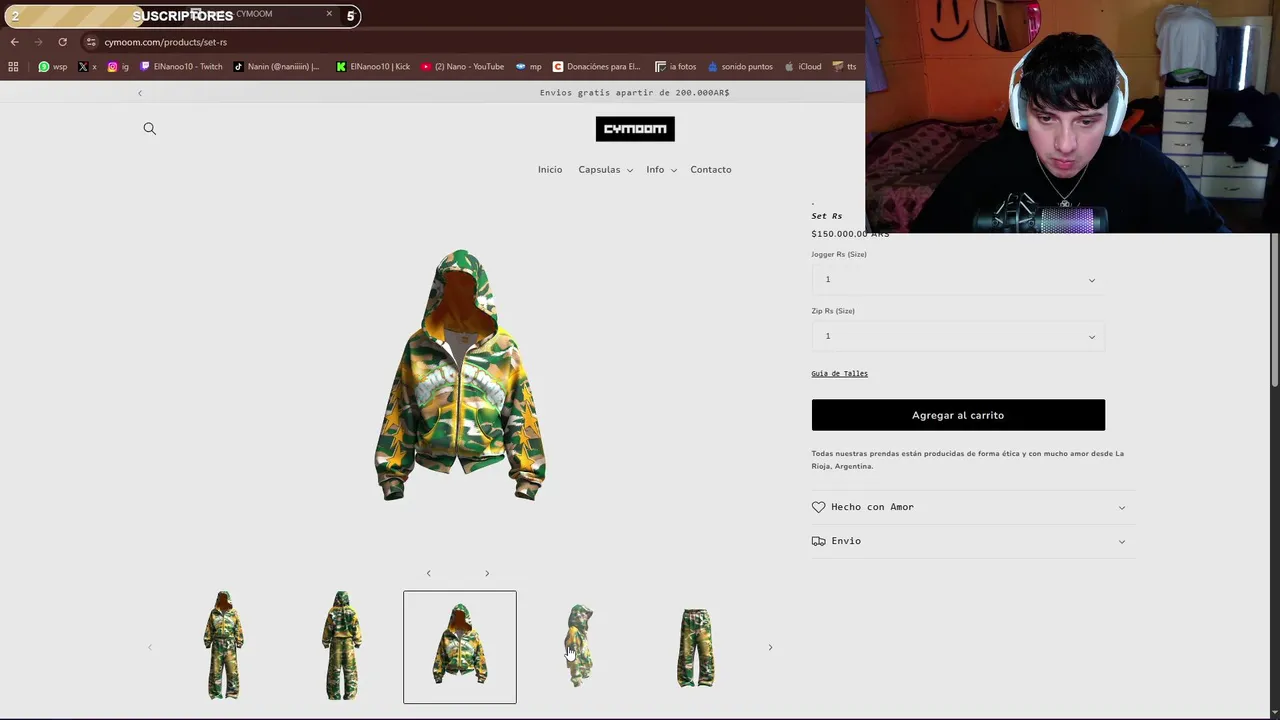The width and height of the screenshot is (1280, 720).
Task: Select the camo jogger pants thumbnail
Action: pyautogui.click(x=696, y=646)
